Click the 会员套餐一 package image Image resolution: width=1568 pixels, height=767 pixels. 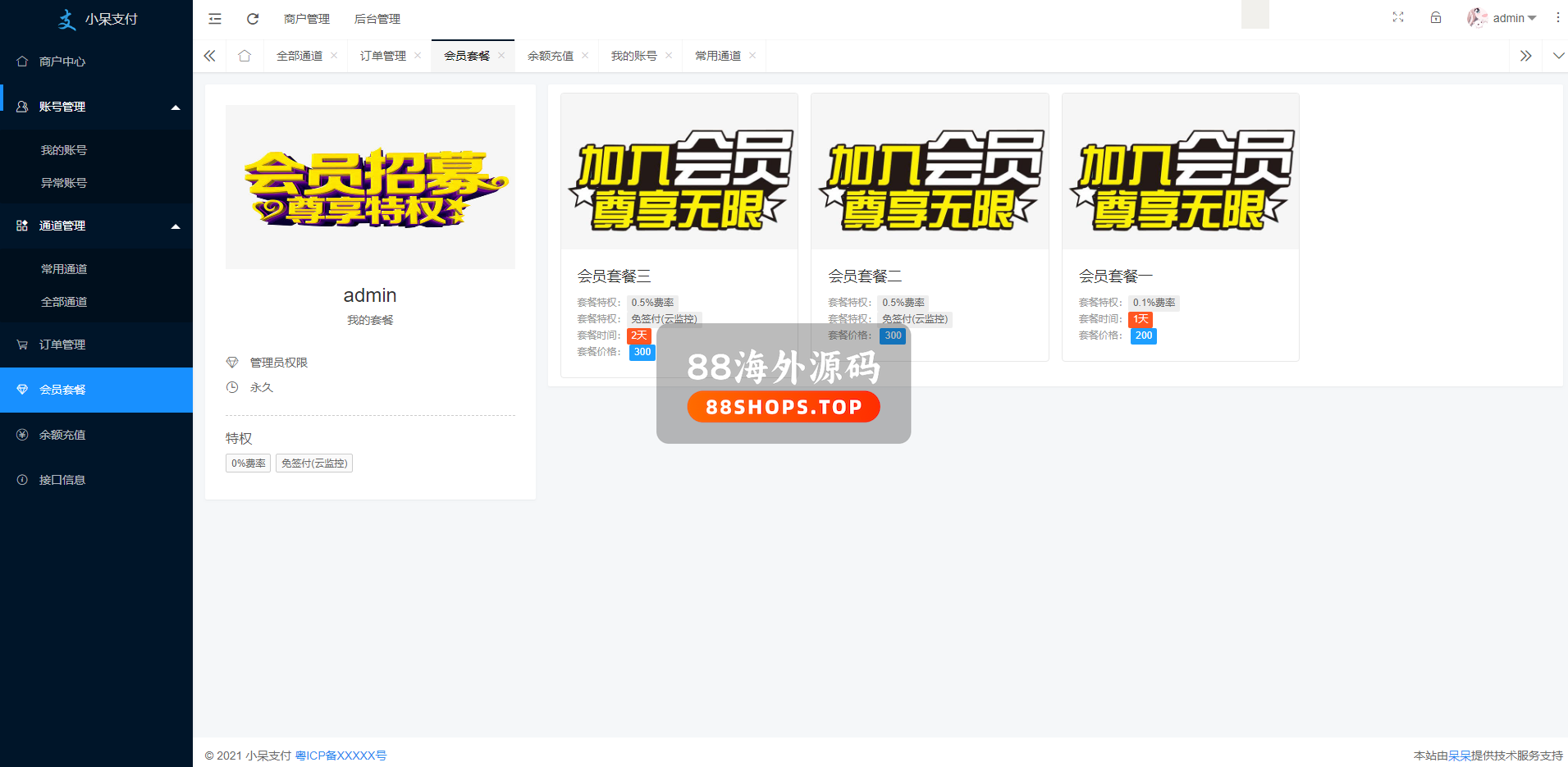click(x=1180, y=171)
